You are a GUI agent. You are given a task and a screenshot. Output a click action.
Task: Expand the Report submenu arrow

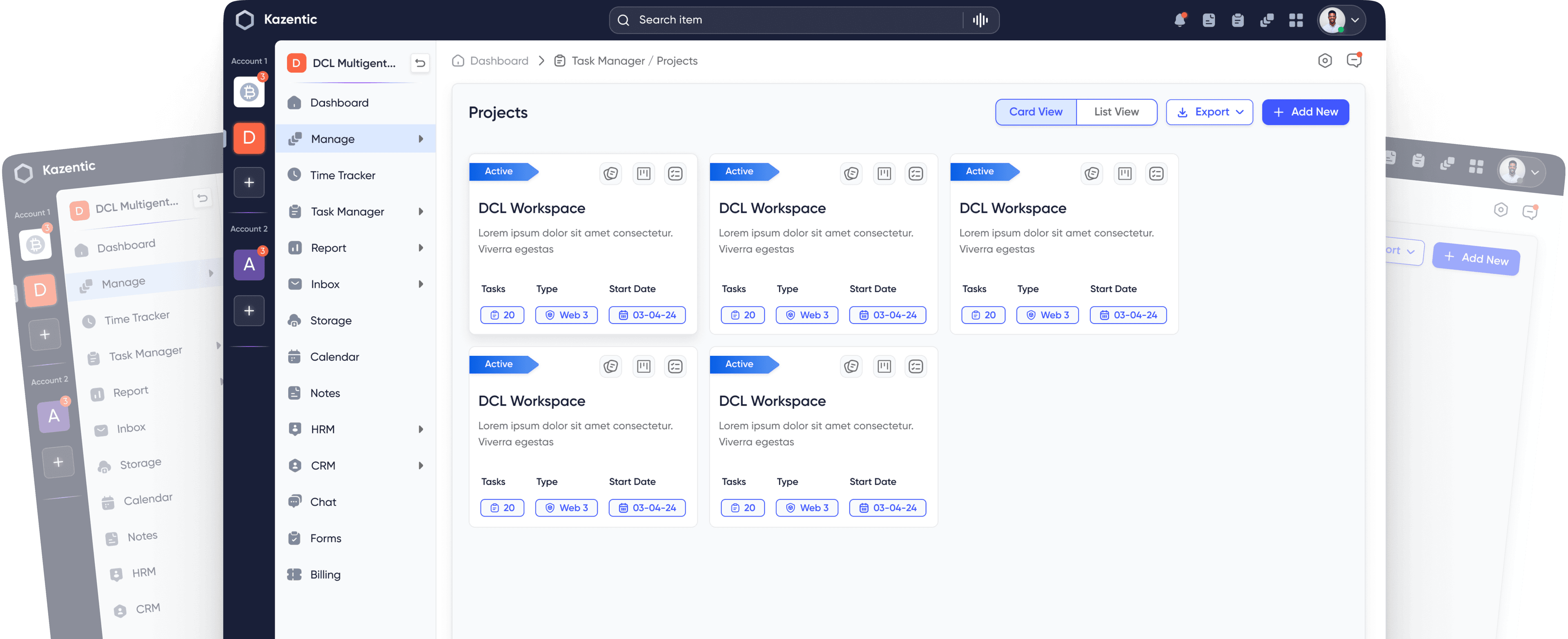click(x=421, y=247)
